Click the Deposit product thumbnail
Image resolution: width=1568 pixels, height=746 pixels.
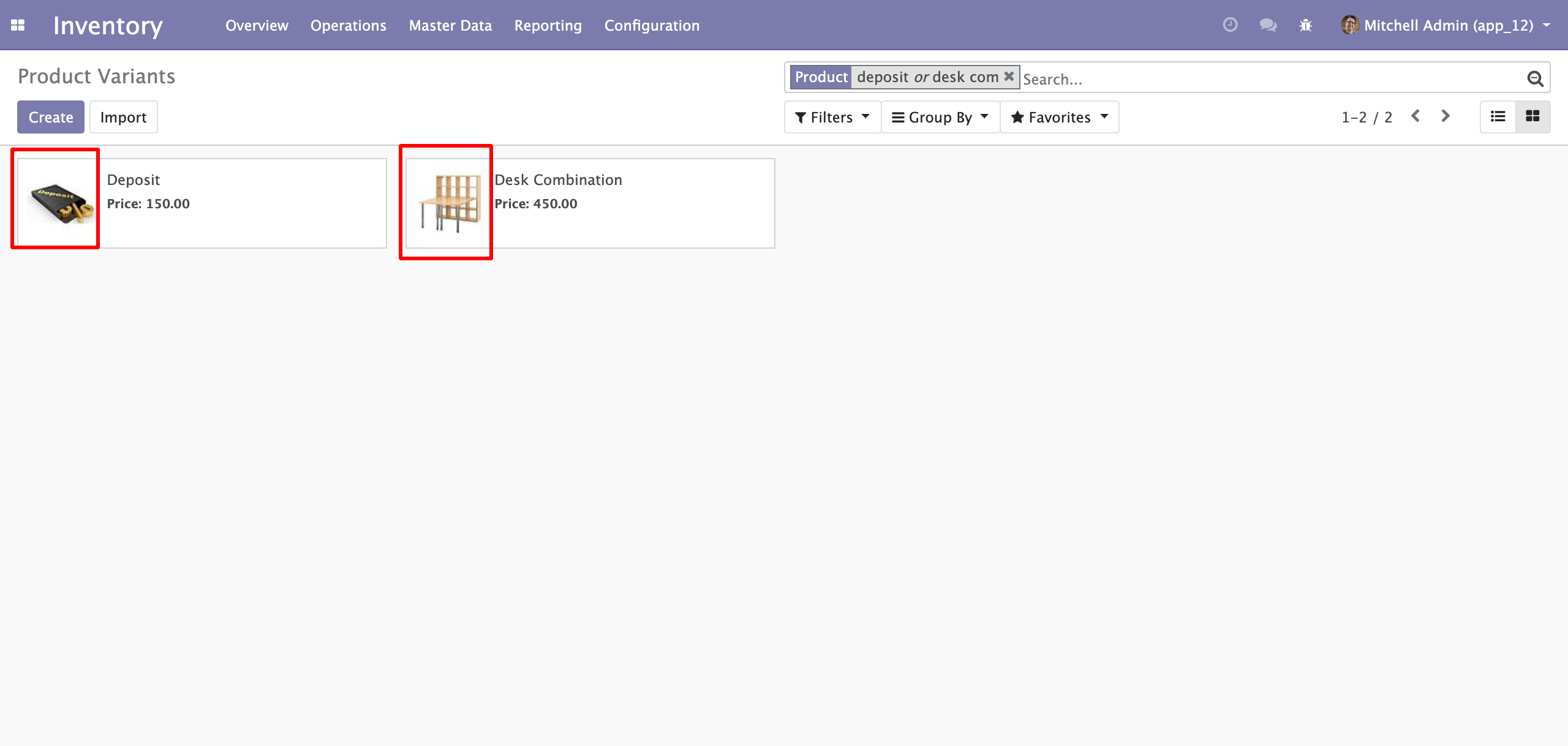[59, 203]
